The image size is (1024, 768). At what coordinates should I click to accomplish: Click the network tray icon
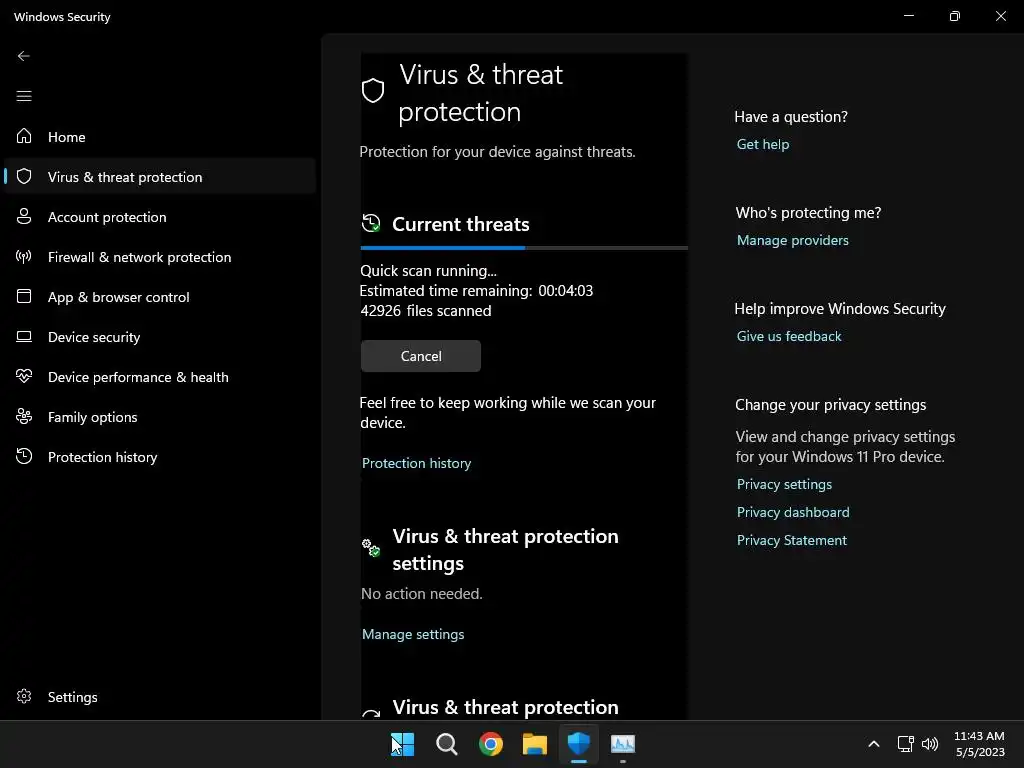[x=905, y=744]
